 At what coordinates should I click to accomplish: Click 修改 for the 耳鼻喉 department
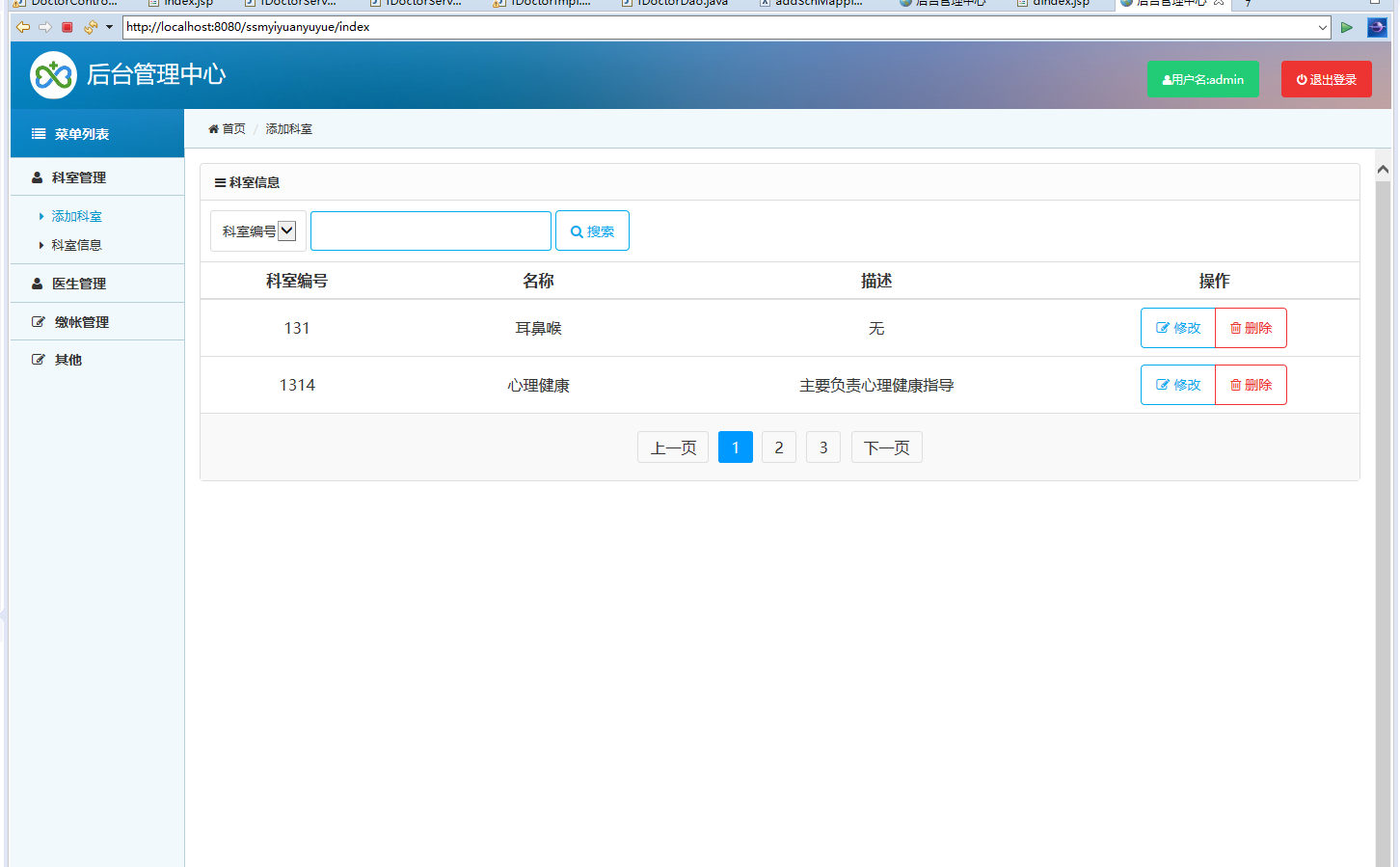pos(1177,328)
